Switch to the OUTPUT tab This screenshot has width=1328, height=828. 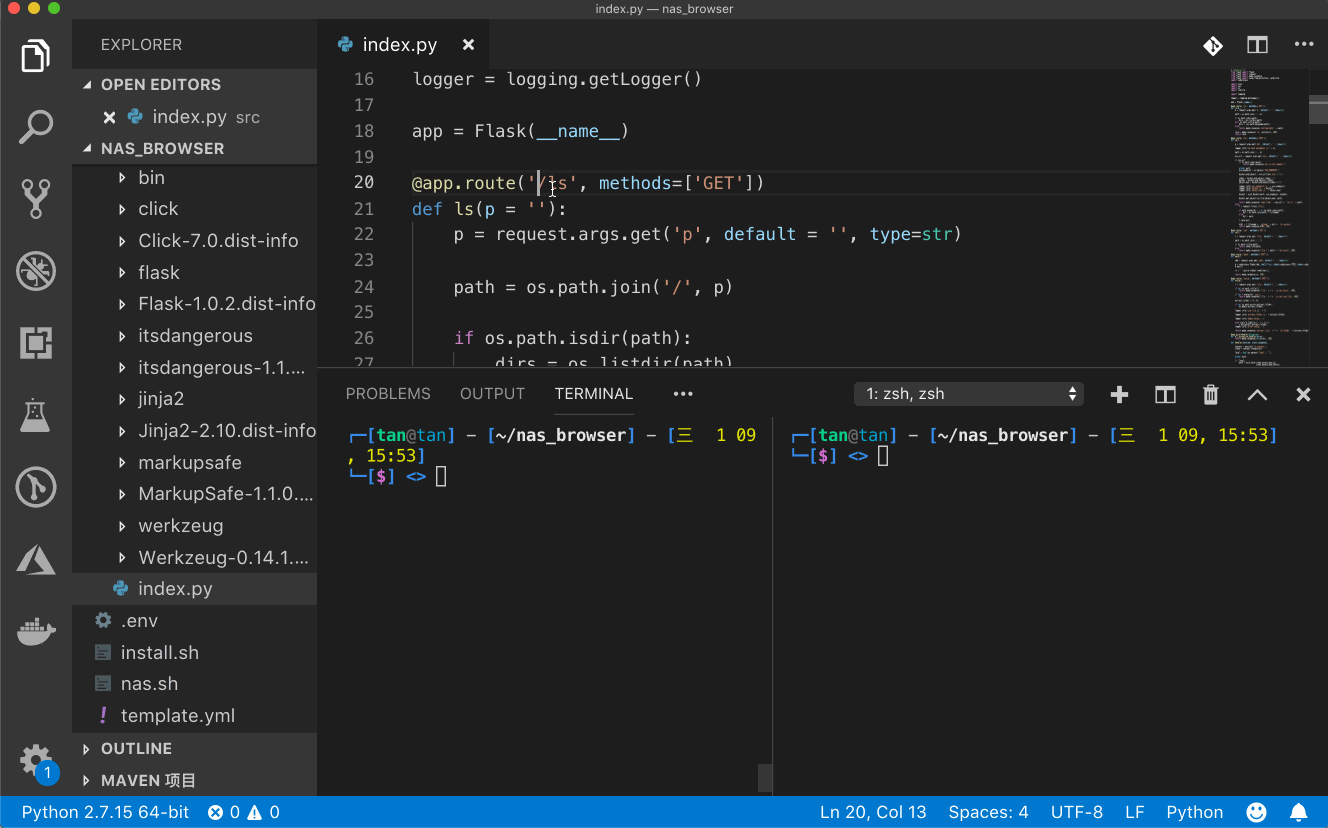492,393
